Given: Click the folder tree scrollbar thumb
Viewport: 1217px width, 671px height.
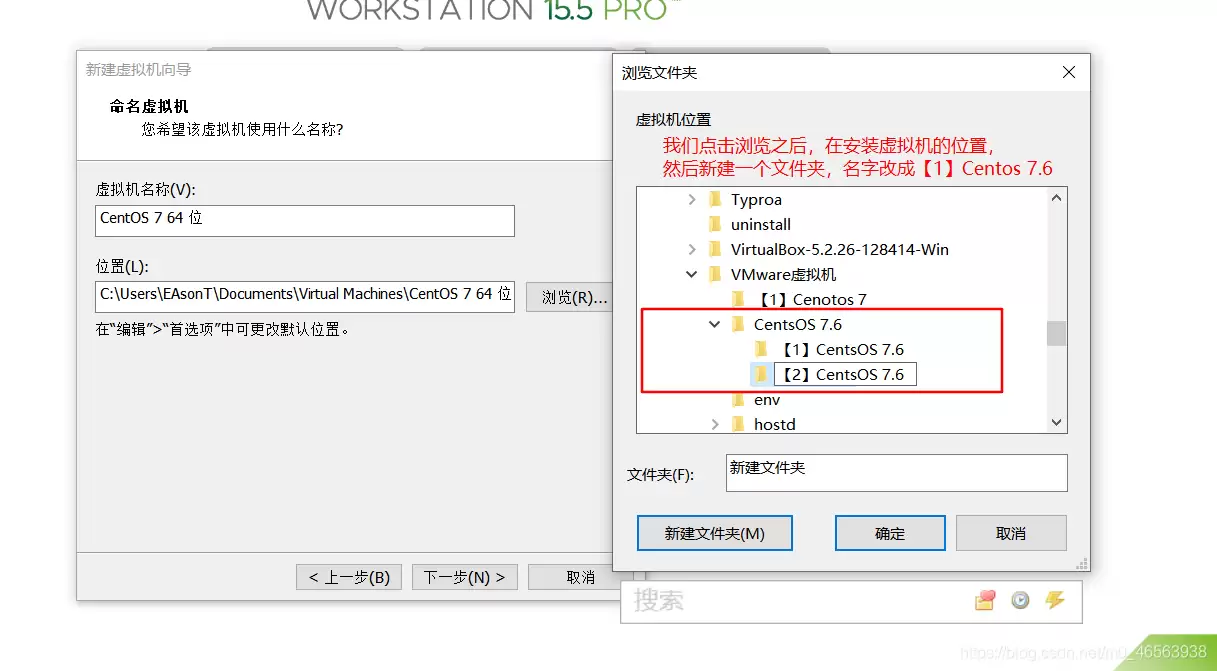Looking at the screenshot, I should (1057, 333).
